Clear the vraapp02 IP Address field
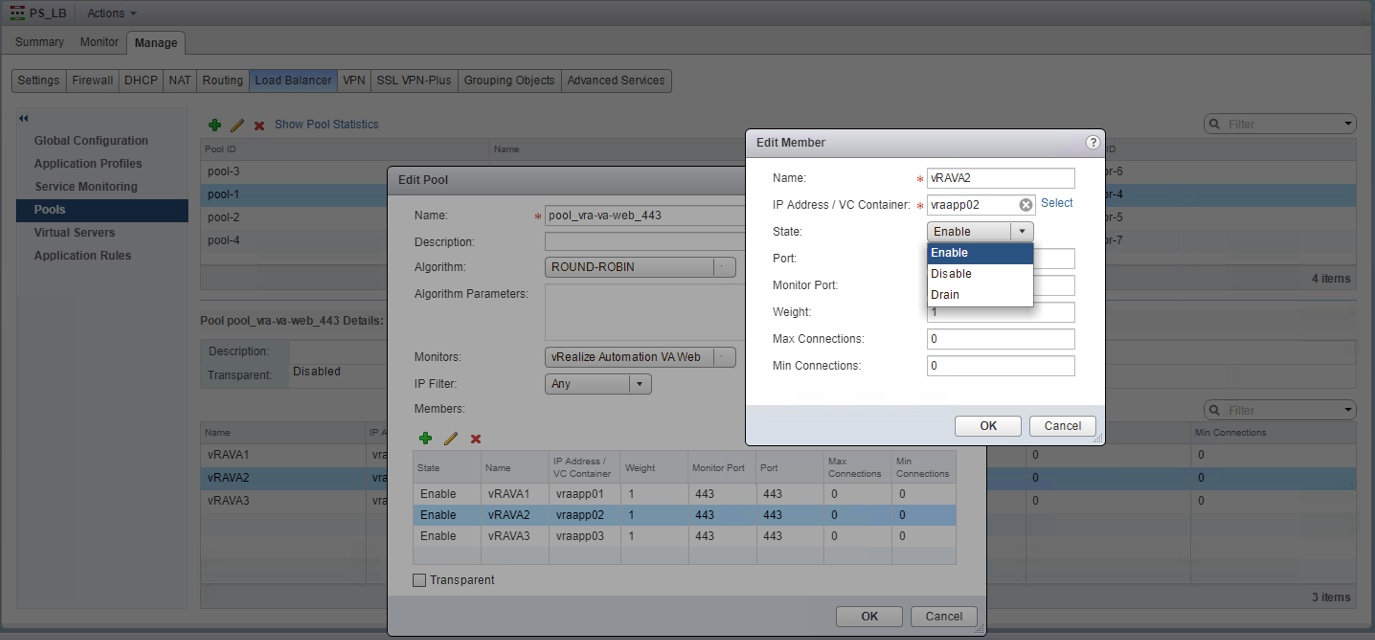The image size is (1375, 640). point(1026,204)
